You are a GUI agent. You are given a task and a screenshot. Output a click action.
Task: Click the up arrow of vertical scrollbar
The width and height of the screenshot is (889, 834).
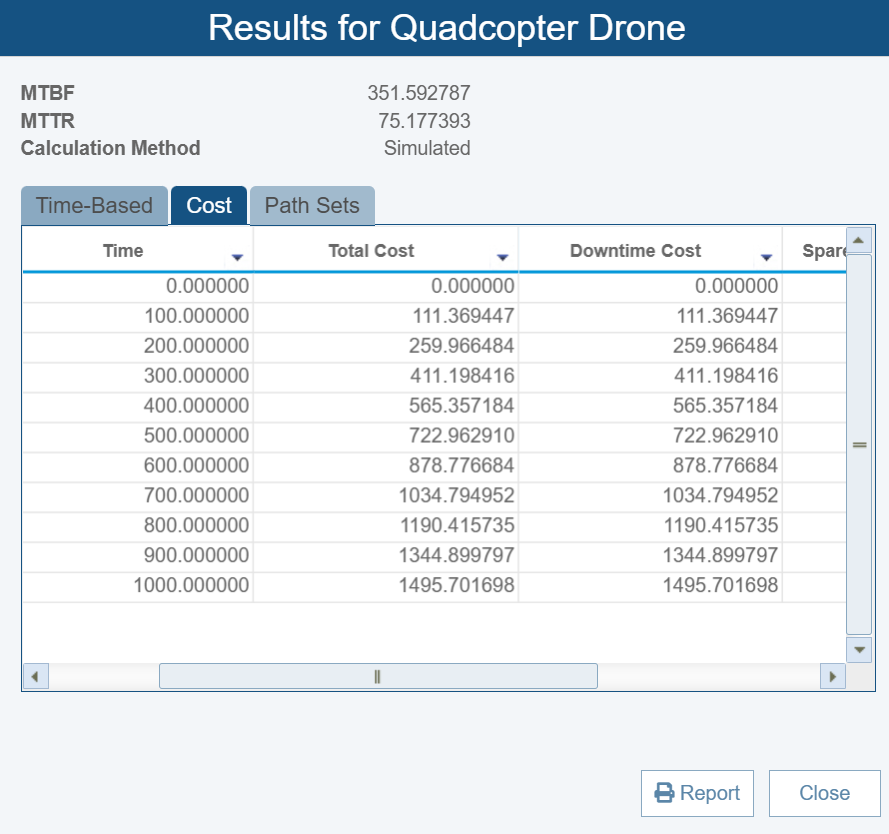[x=859, y=239]
